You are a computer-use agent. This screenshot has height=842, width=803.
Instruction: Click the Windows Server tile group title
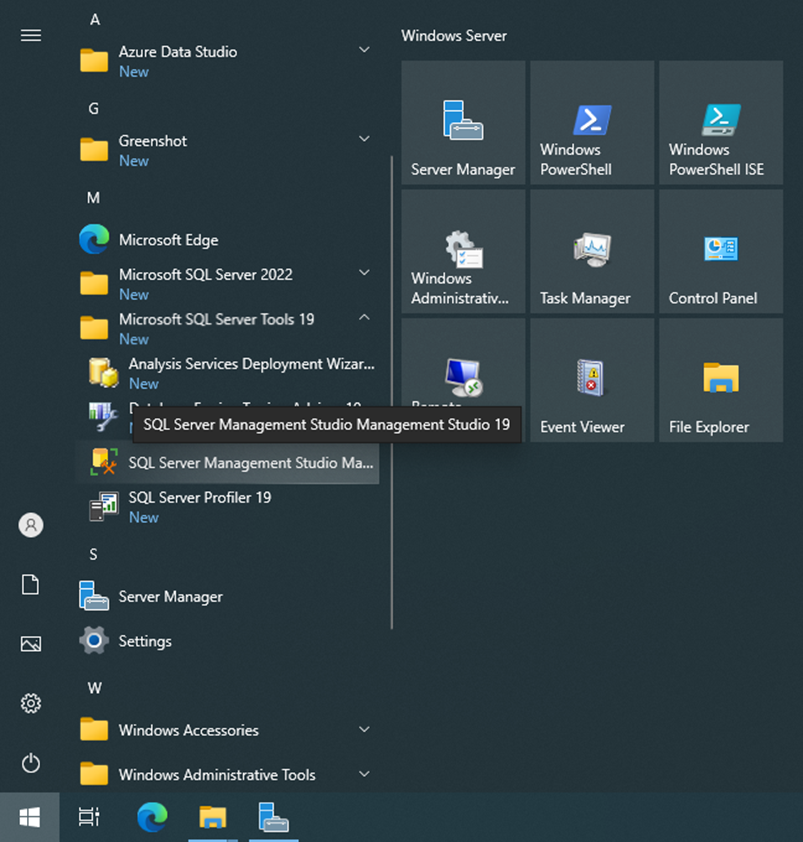tap(454, 36)
